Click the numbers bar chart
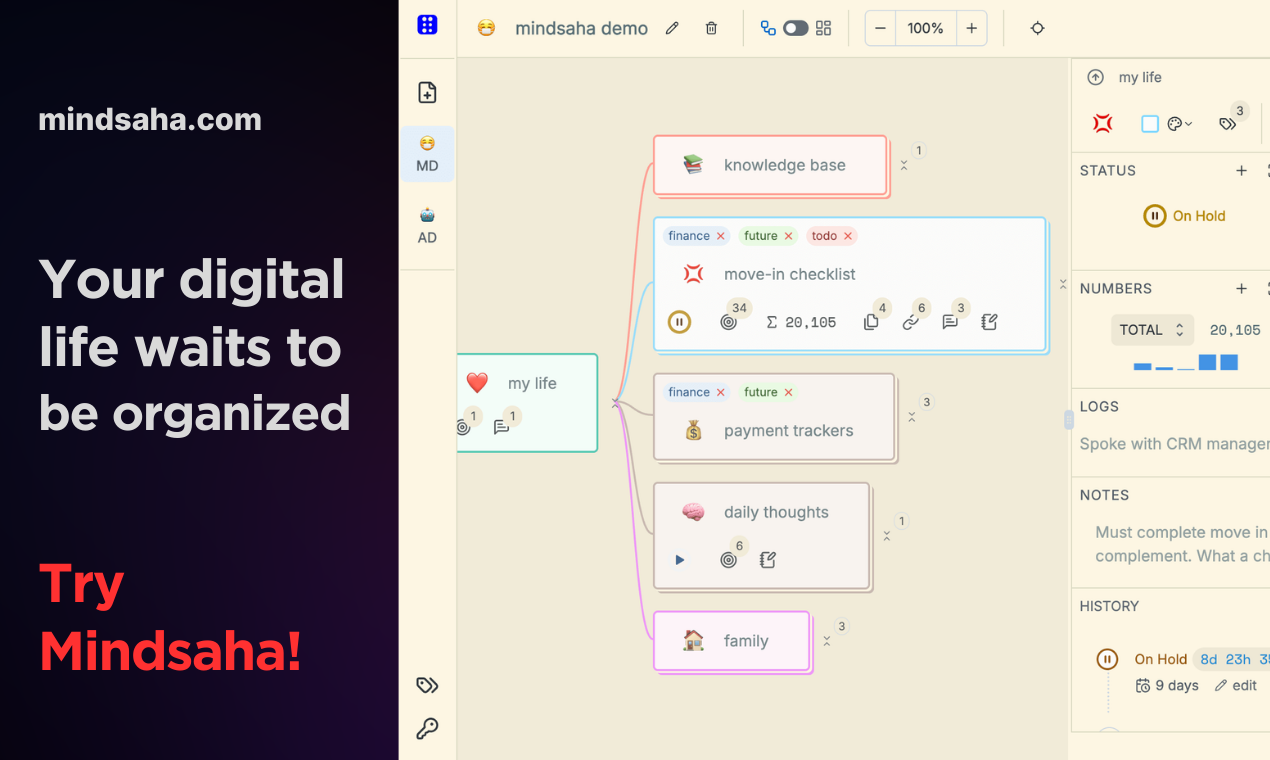Viewport: 1270px width, 760px height. point(1186,362)
